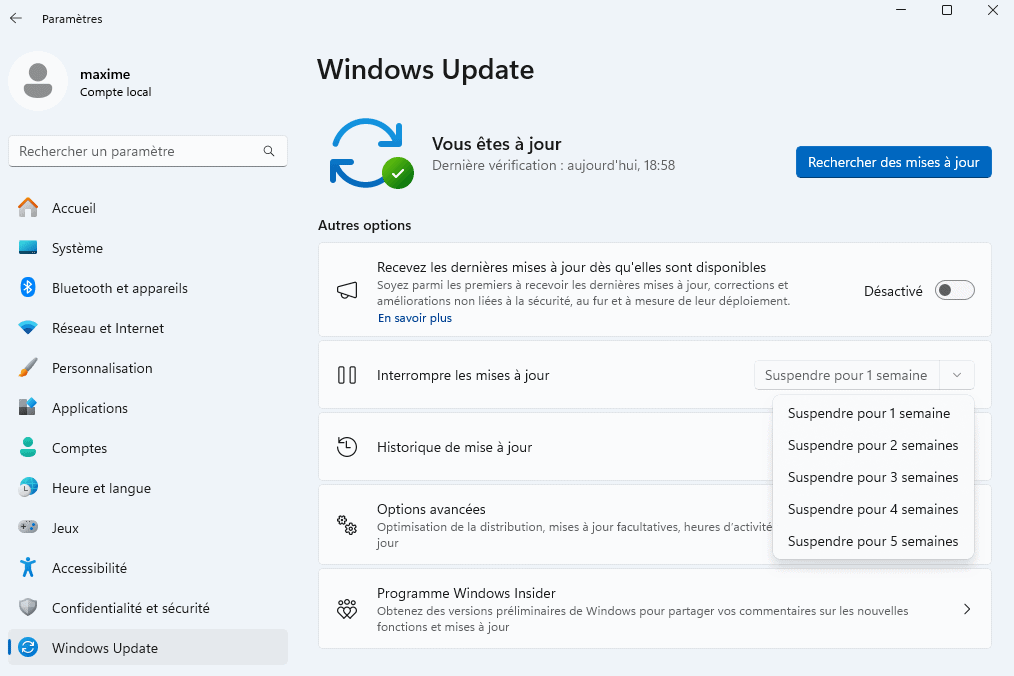
Task: Click the Accessibilité figure icon
Action: click(x=28, y=567)
